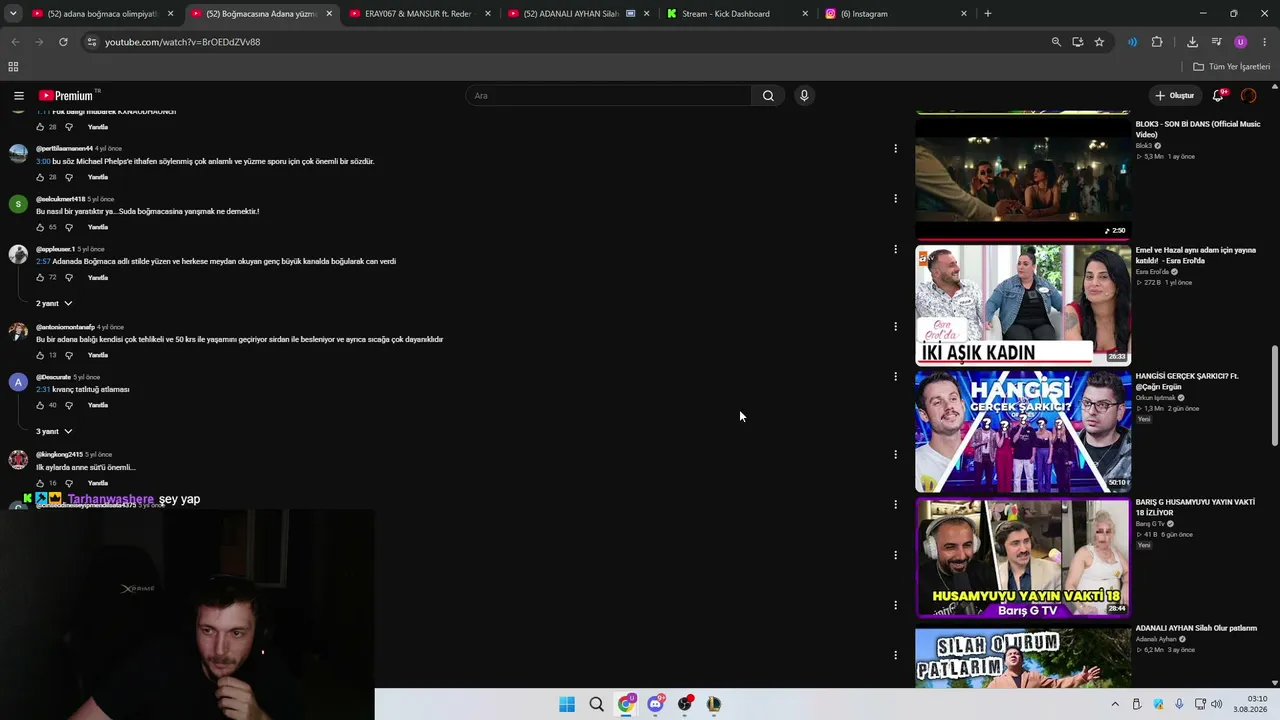The image size is (1280, 720).
Task: Open YouTube notifications bell
Action: pyautogui.click(x=1218, y=96)
